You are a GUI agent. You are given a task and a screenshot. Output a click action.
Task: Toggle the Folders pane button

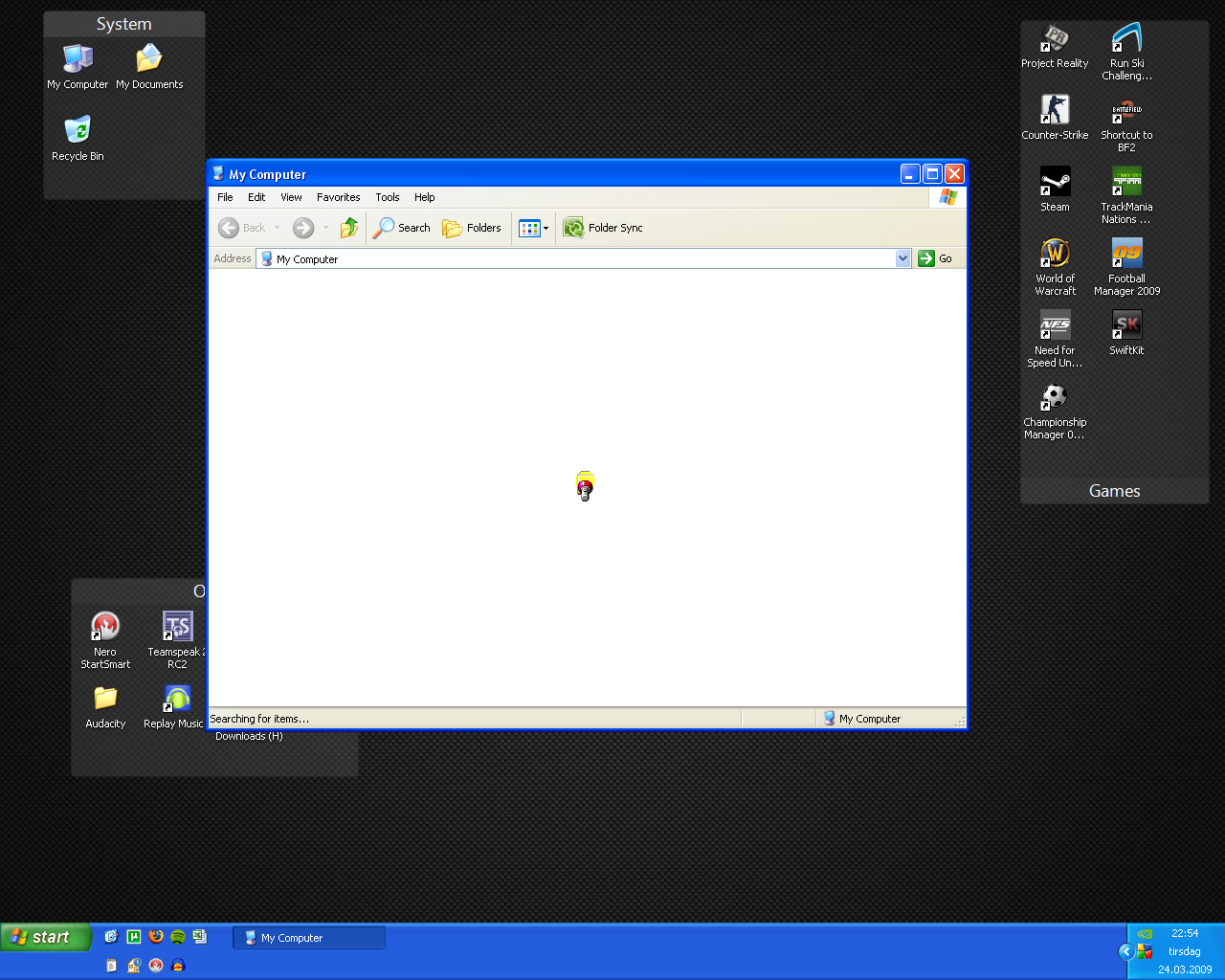tap(472, 228)
